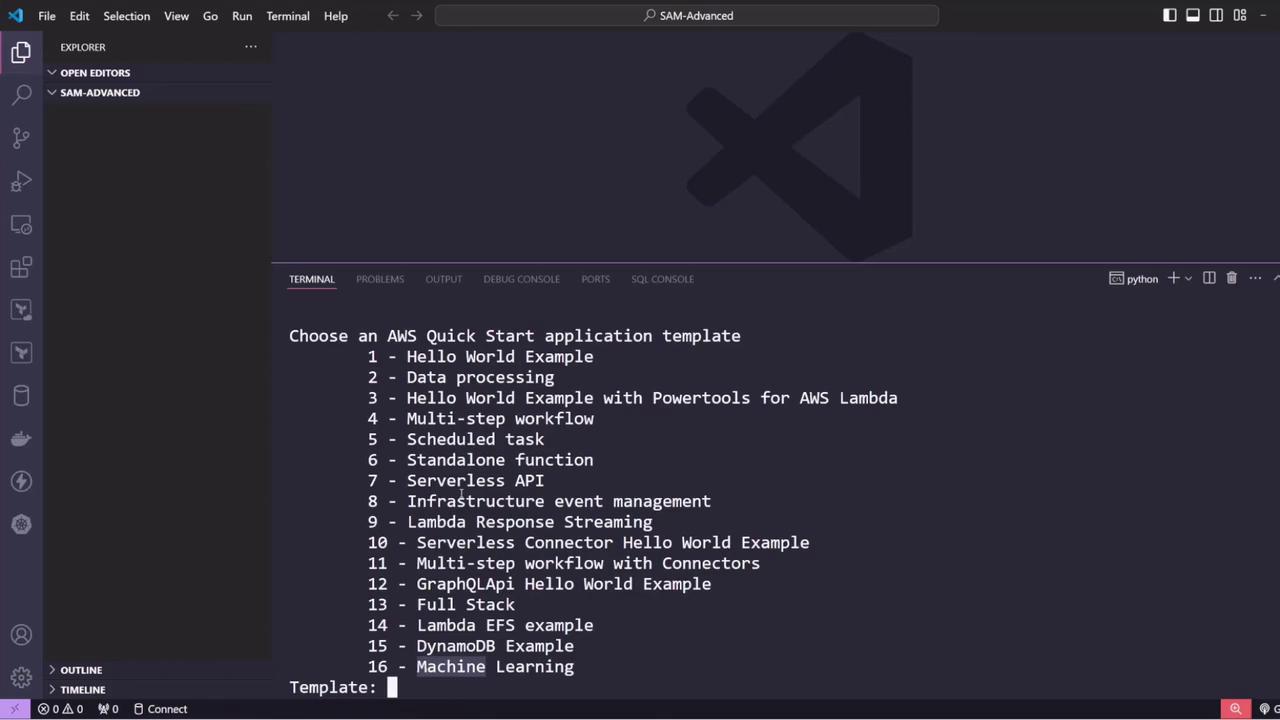The width and height of the screenshot is (1280, 720).
Task: Kill the terminal with the trash icon
Action: [x=1232, y=278]
